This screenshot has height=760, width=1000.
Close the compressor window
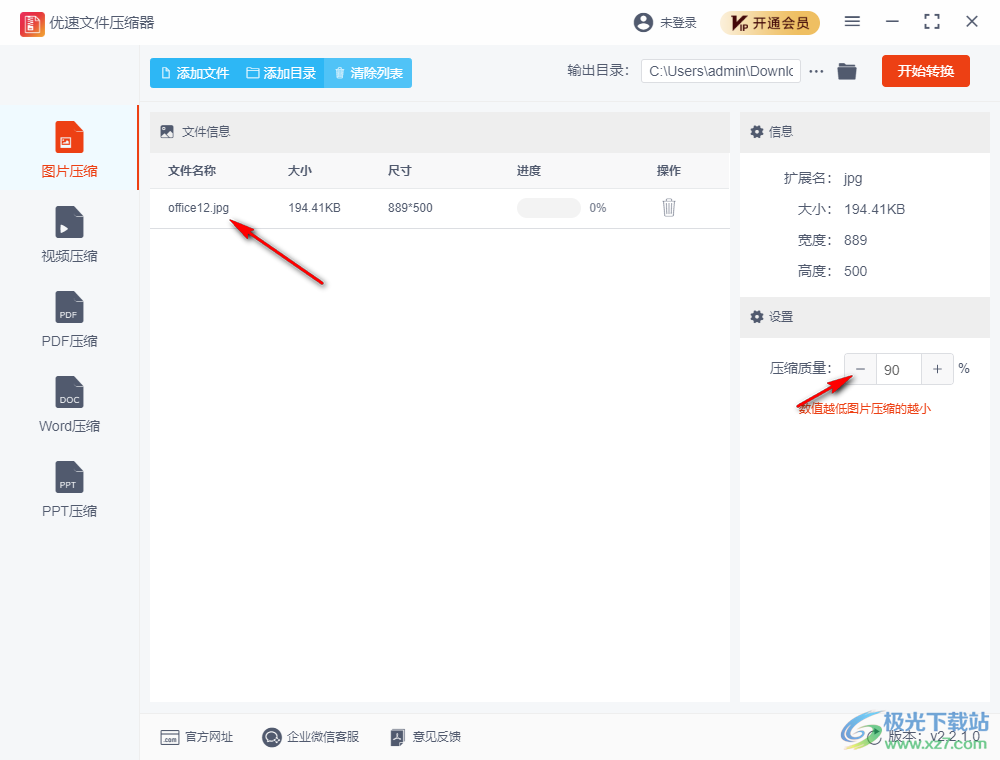click(971, 22)
